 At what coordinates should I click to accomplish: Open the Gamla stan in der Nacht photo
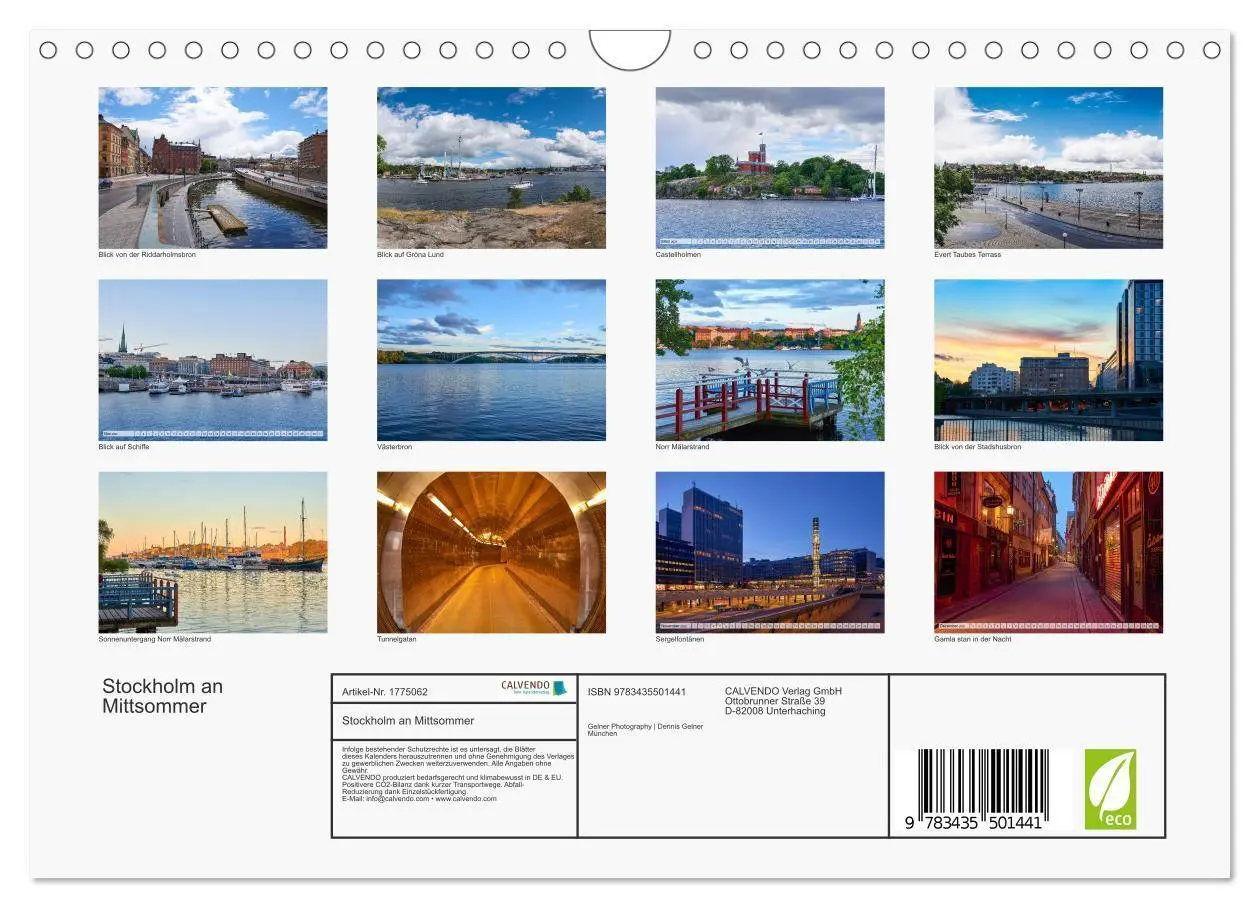click(1048, 552)
